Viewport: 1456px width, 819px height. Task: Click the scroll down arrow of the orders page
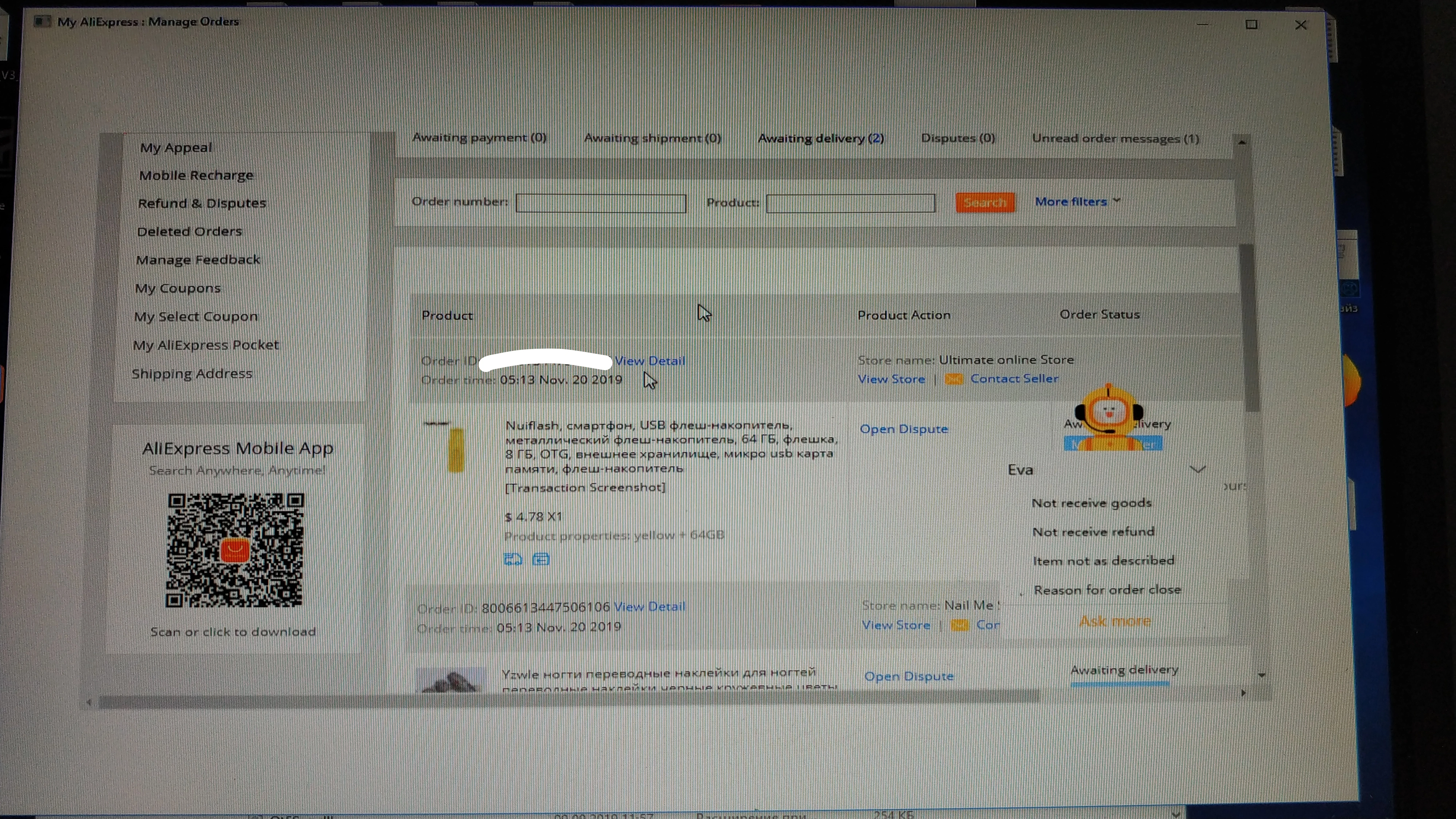click(1261, 676)
